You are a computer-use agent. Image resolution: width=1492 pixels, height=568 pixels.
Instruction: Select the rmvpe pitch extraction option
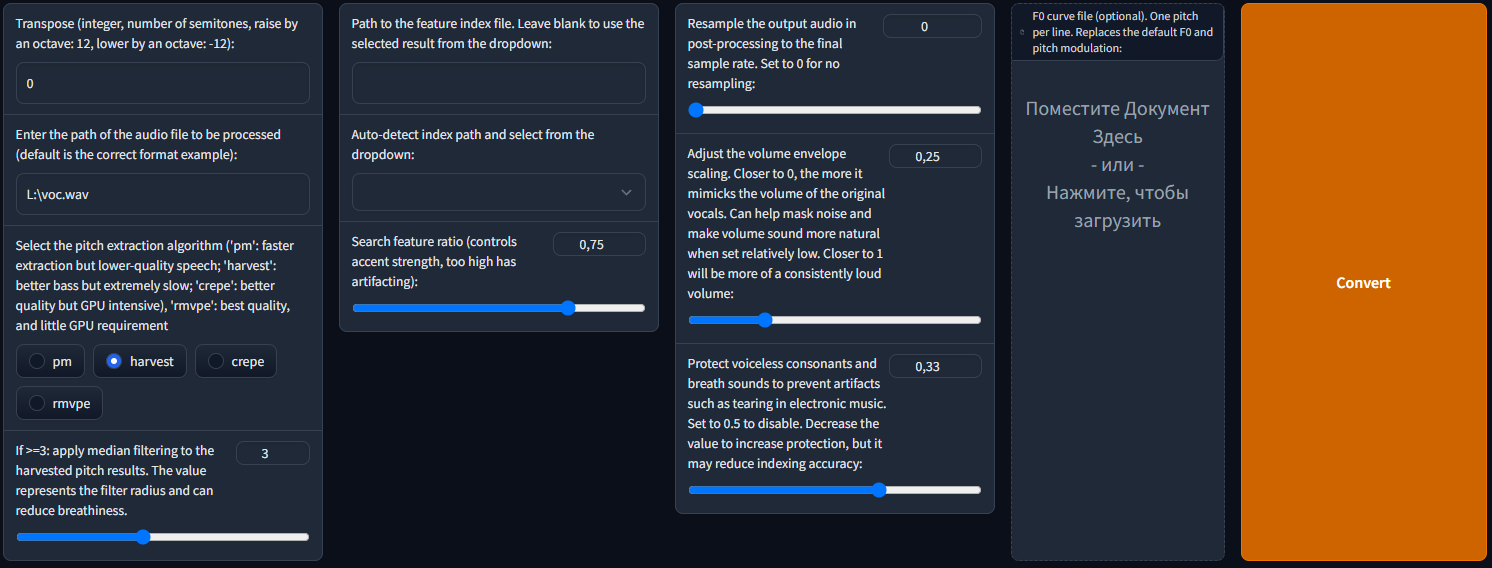tap(60, 403)
